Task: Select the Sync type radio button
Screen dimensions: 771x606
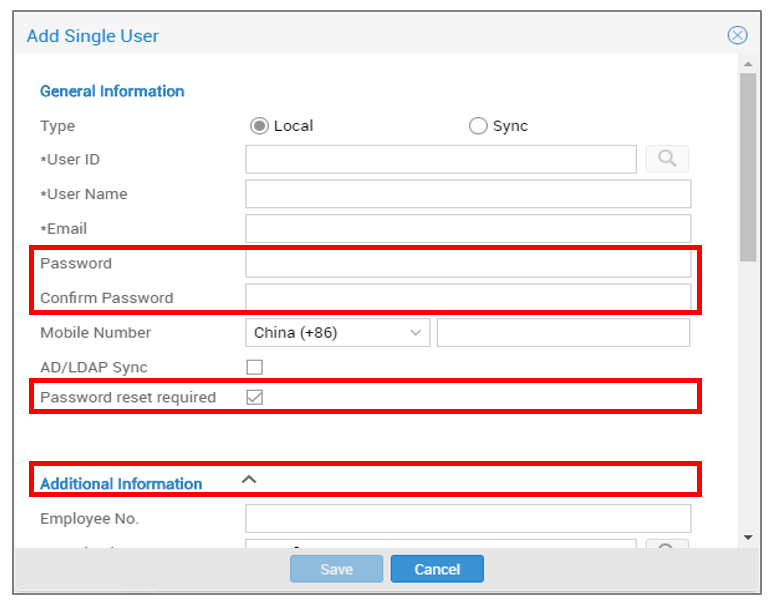Action: click(x=477, y=126)
